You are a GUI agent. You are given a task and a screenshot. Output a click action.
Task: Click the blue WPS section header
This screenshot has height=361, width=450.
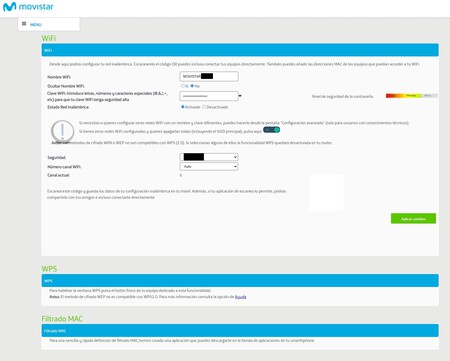pos(240,281)
